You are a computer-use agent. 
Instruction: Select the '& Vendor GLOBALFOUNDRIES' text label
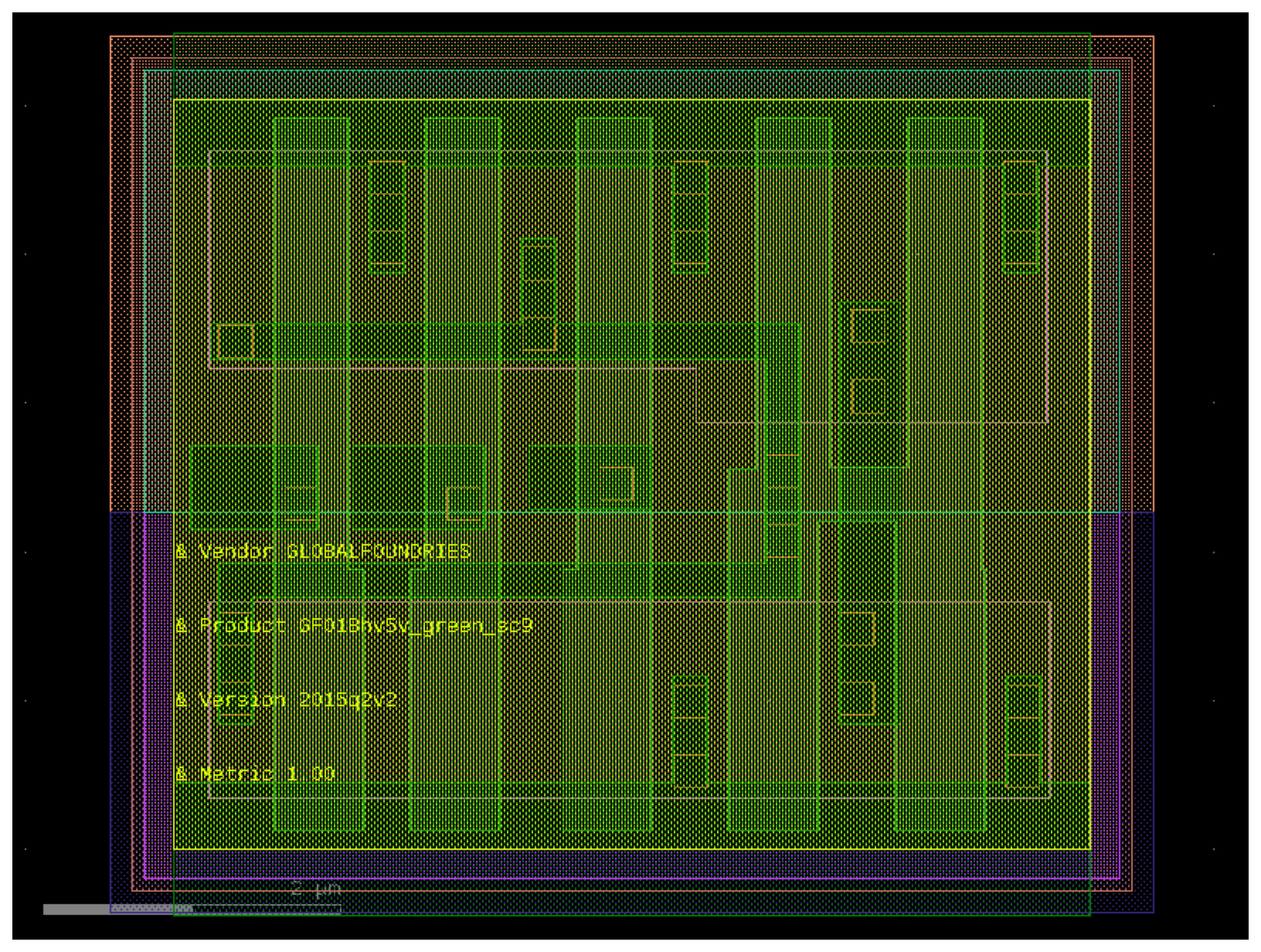323,551
